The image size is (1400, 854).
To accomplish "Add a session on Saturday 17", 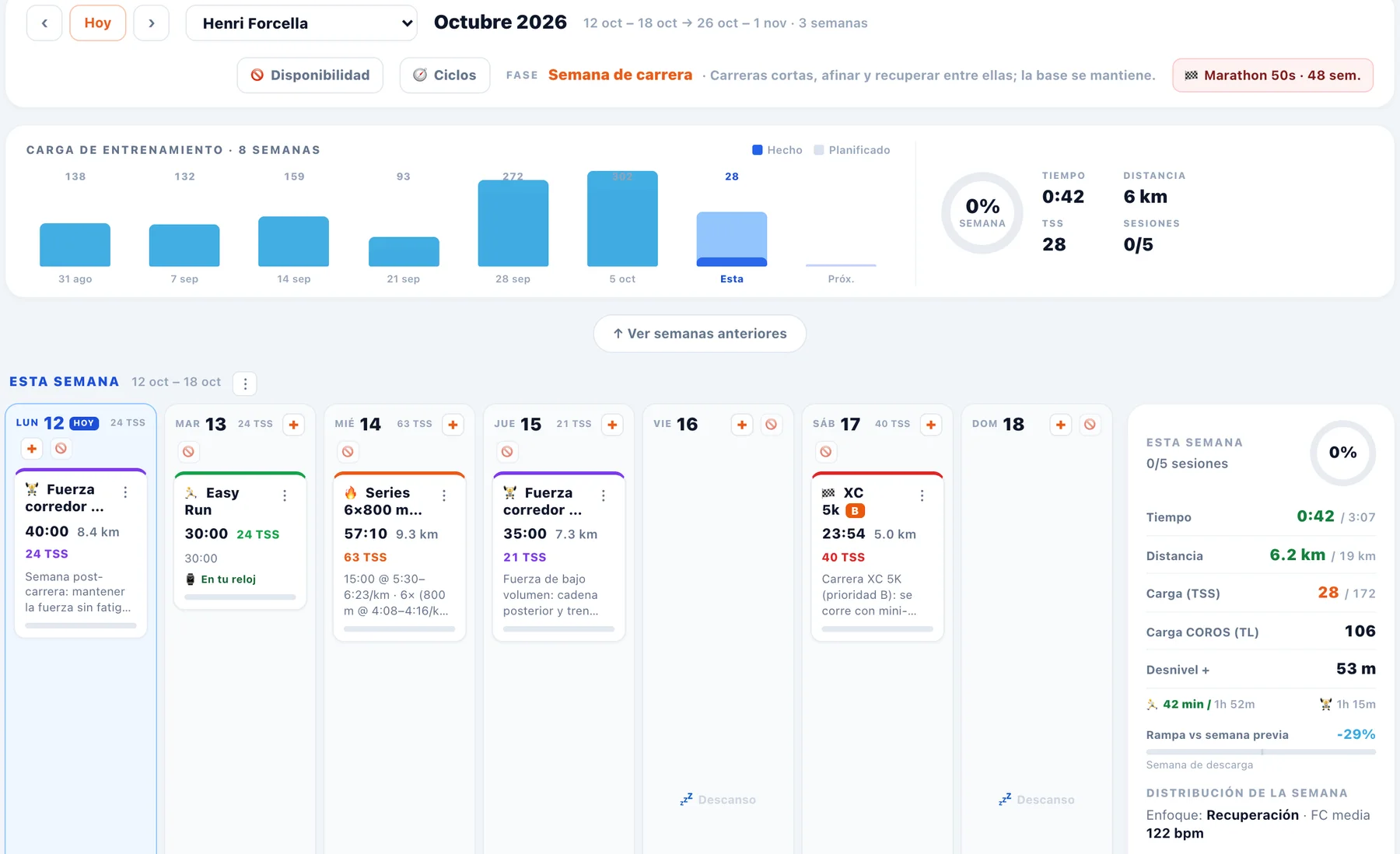I will (x=931, y=425).
